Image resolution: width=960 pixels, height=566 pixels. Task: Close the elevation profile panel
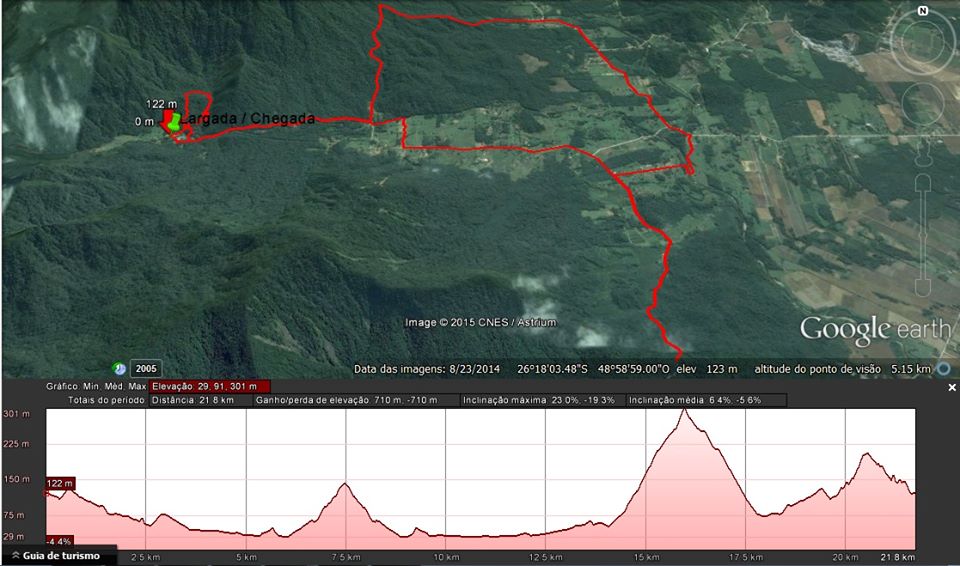point(951,387)
